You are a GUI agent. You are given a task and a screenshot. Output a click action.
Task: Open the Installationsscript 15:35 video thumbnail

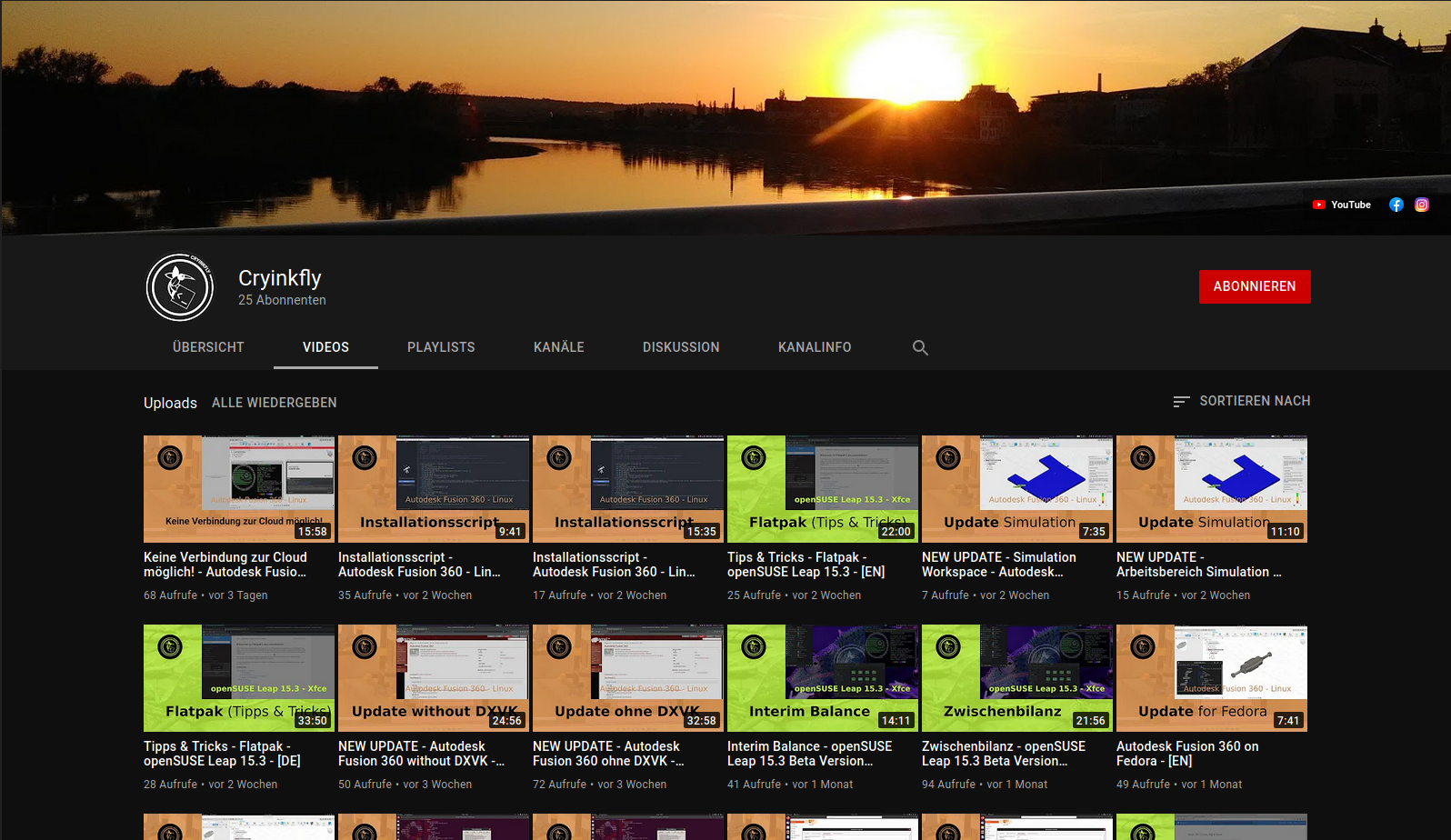[x=628, y=489]
